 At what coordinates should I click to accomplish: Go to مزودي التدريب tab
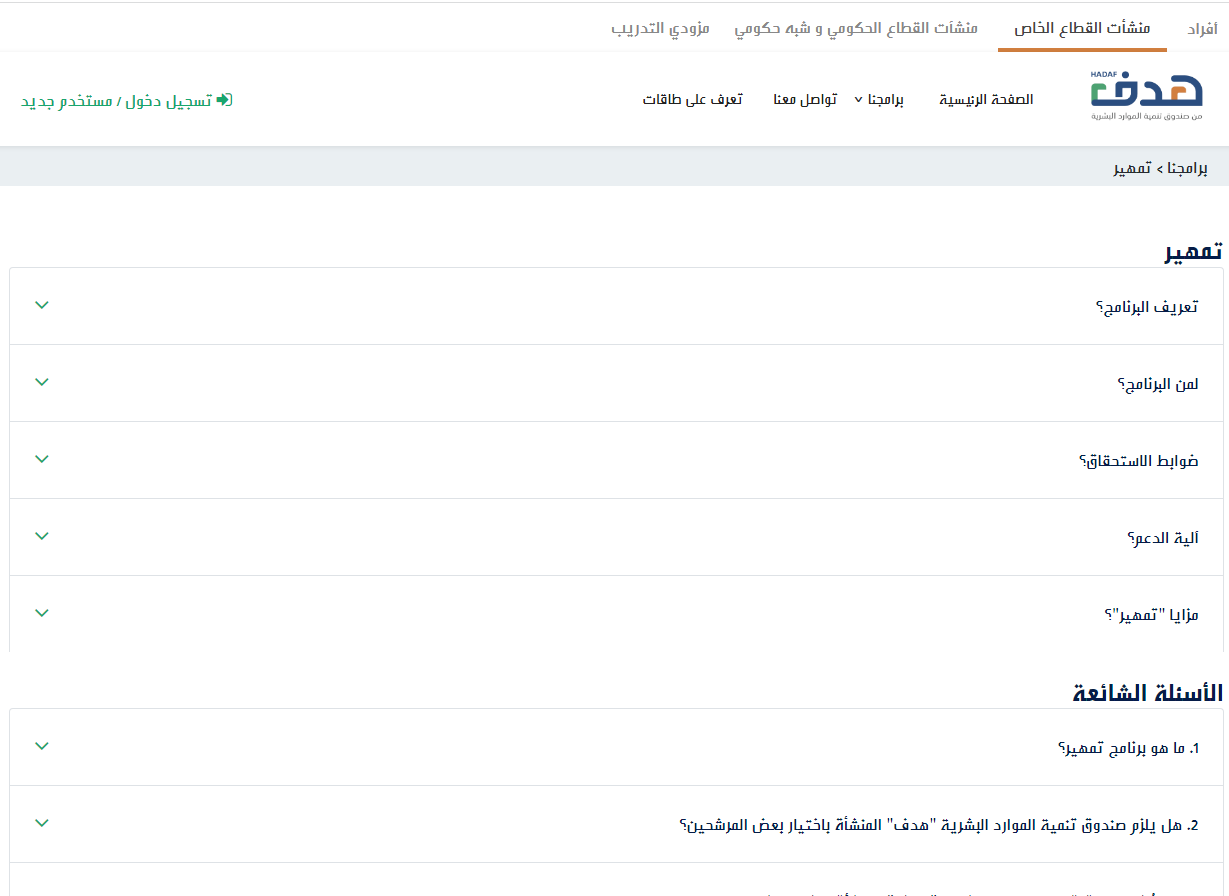coord(660,28)
